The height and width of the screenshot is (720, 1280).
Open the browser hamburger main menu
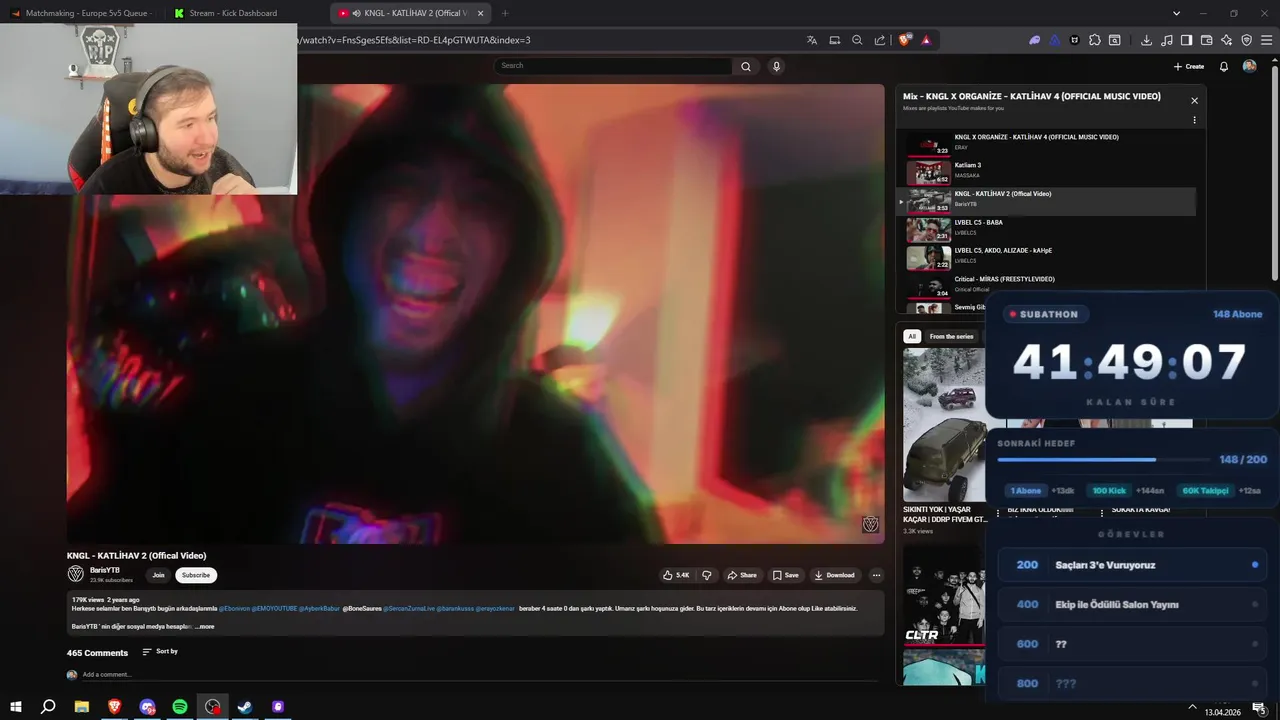(x=1267, y=40)
